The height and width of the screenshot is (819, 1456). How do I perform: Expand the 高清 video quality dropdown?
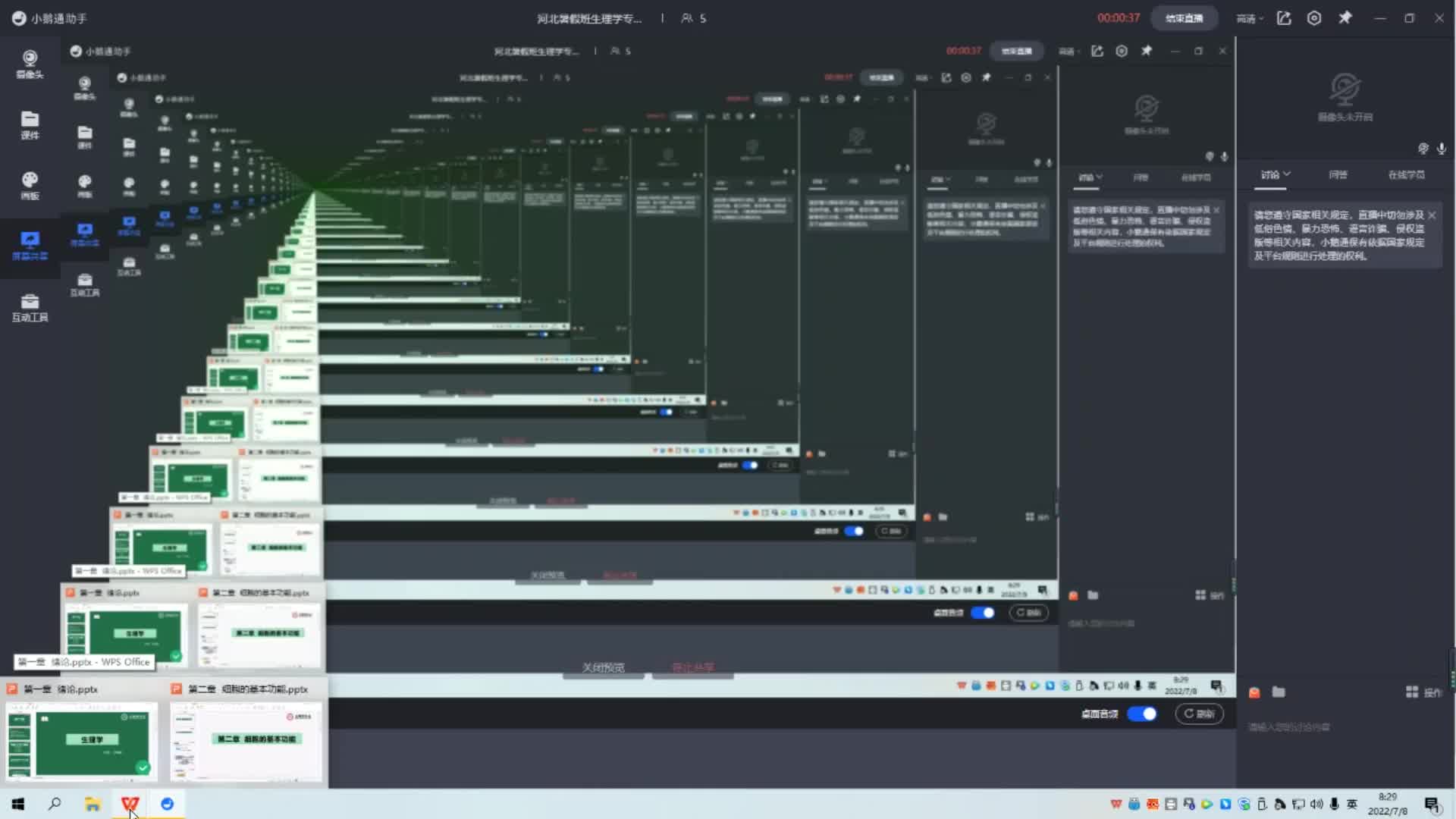(x=1250, y=18)
